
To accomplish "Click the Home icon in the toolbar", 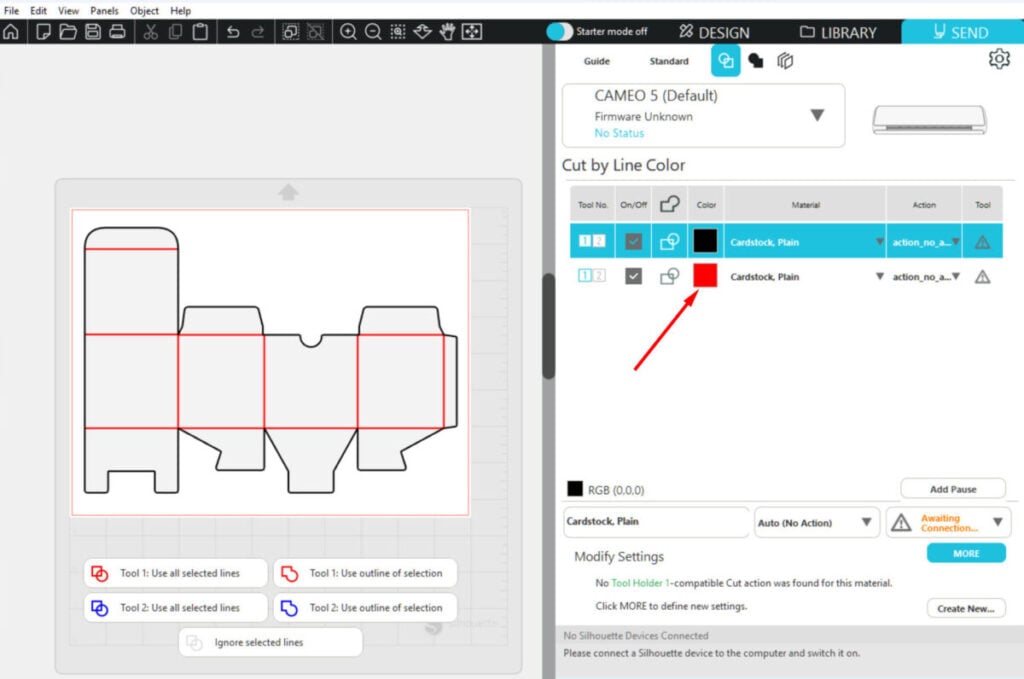I will click(x=11, y=32).
